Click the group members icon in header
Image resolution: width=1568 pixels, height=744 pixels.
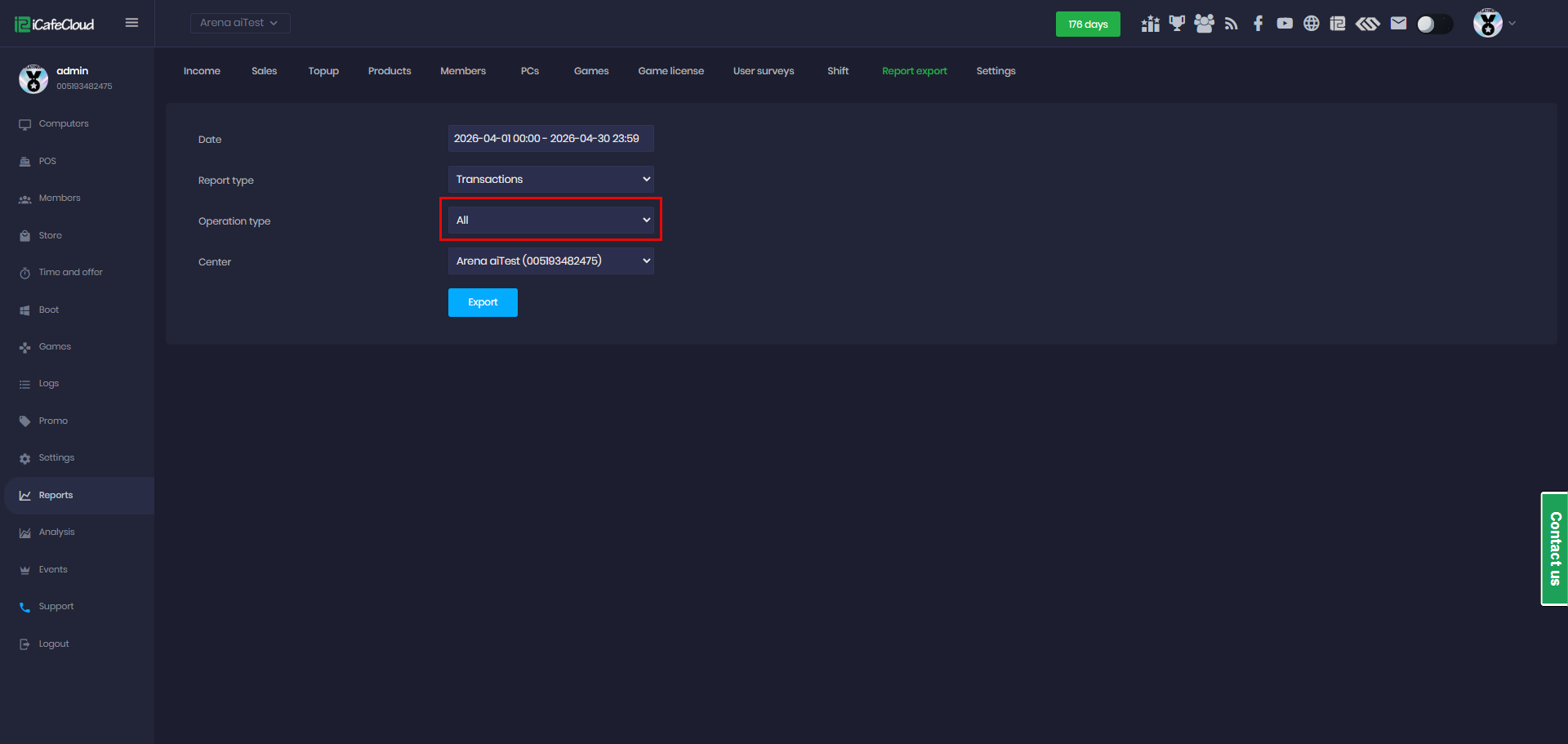(1204, 24)
